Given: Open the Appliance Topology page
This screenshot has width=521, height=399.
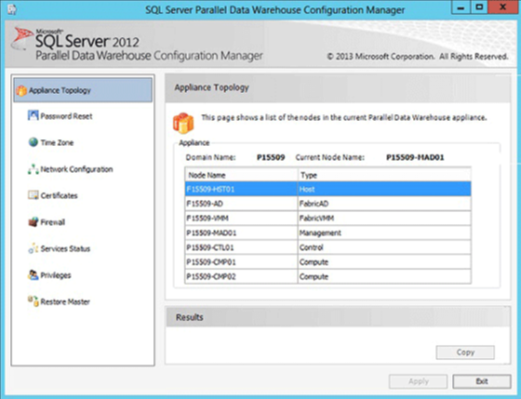Looking at the screenshot, I should 83,90.
